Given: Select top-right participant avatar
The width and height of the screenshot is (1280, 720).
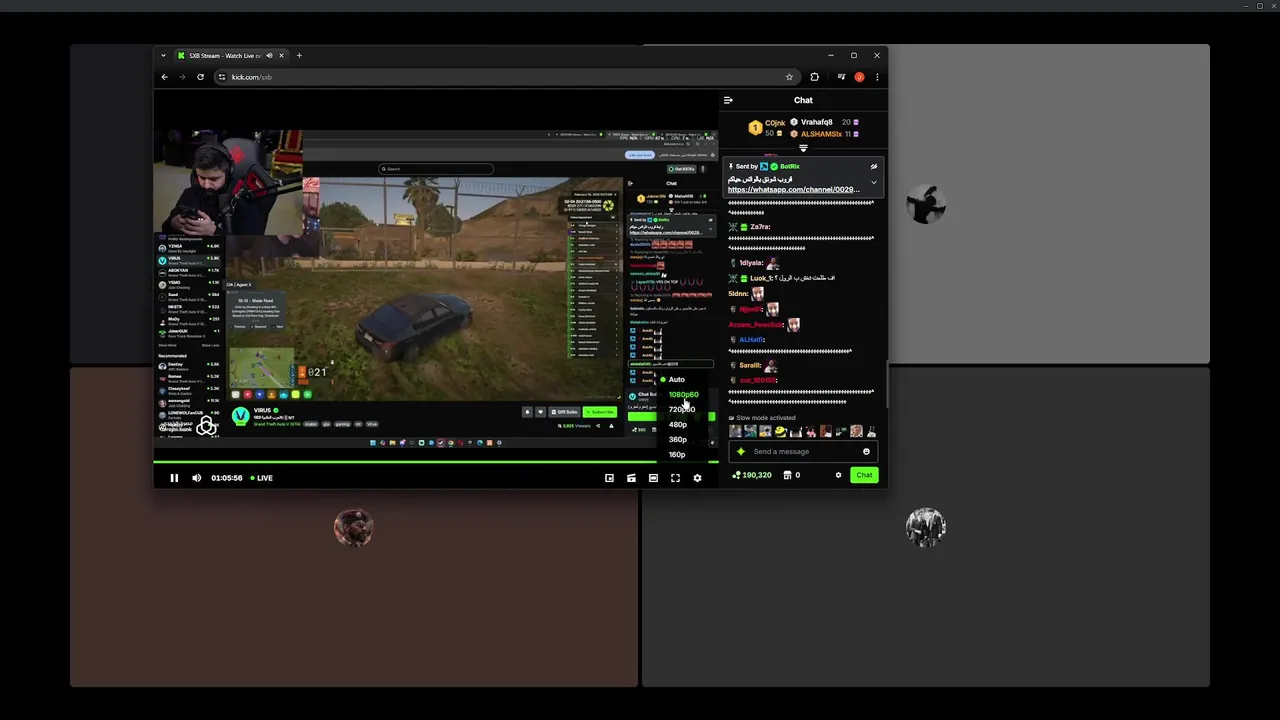Looking at the screenshot, I should click(x=925, y=204).
